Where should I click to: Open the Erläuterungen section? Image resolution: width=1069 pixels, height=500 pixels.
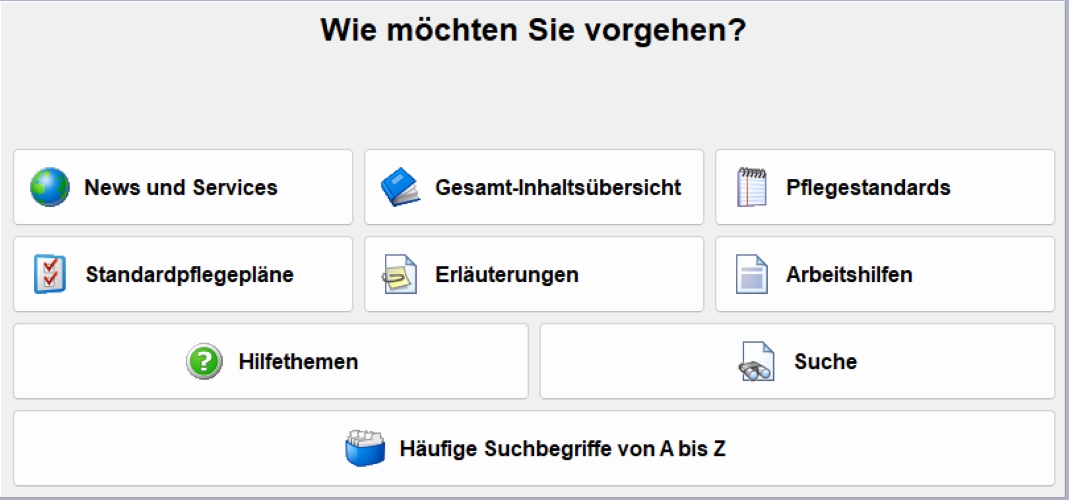point(507,274)
